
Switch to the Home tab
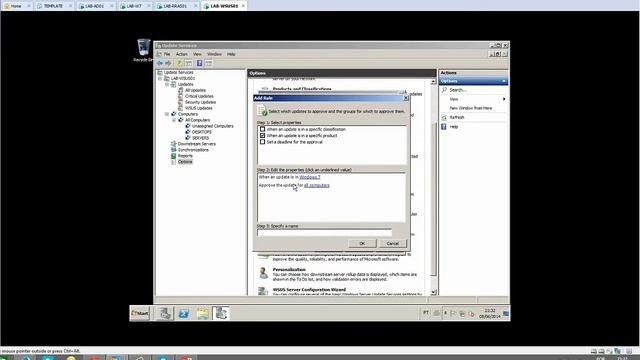[16, 6]
